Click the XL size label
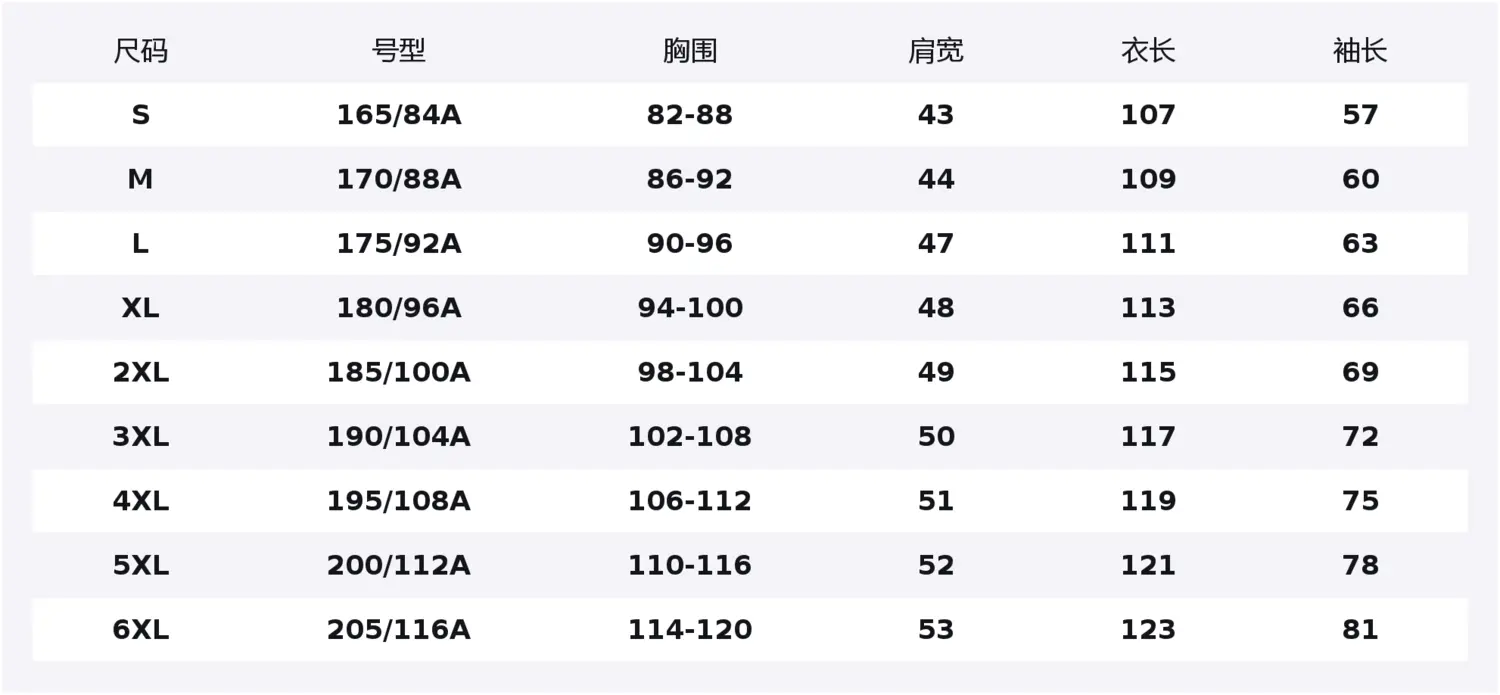The width and height of the screenshot is (1500, 695). [x=140, y=308]
